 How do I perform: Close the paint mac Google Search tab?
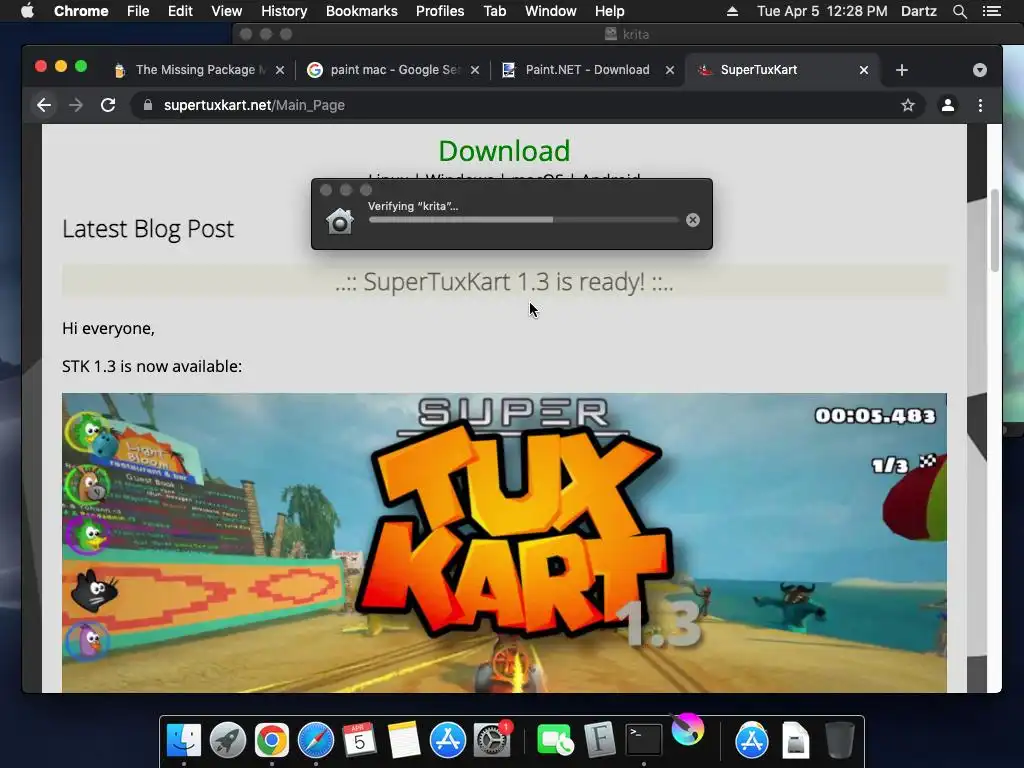(x=475, y=70)
